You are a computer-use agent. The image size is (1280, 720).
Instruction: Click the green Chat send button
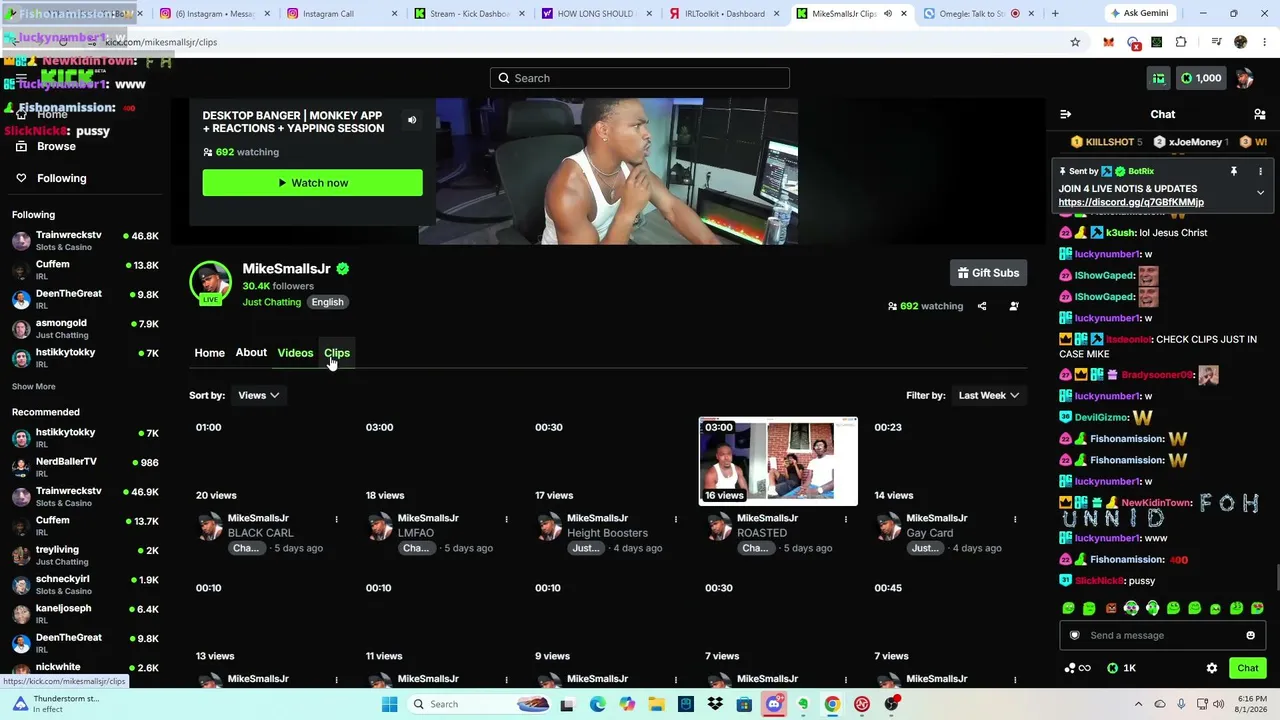[x=1248, y=668]
